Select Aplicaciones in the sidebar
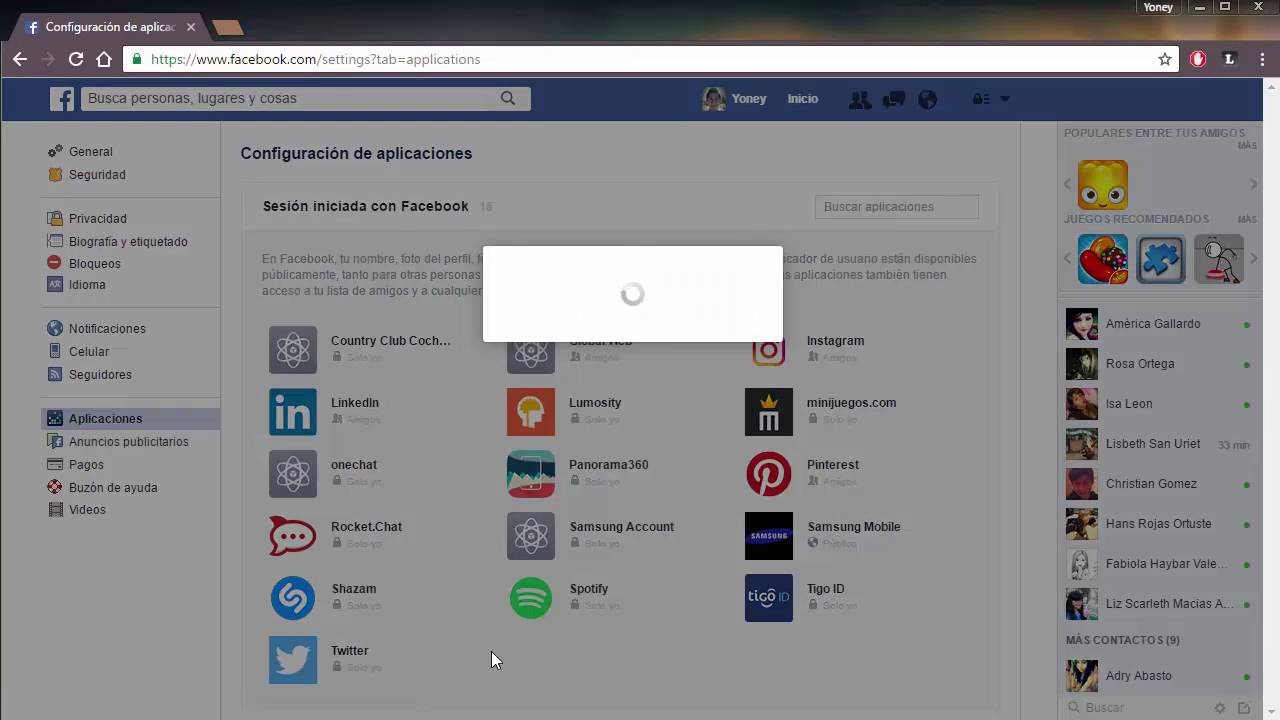Image resolution: width=1280 pixels, height=720 pixels. (131, 419)
